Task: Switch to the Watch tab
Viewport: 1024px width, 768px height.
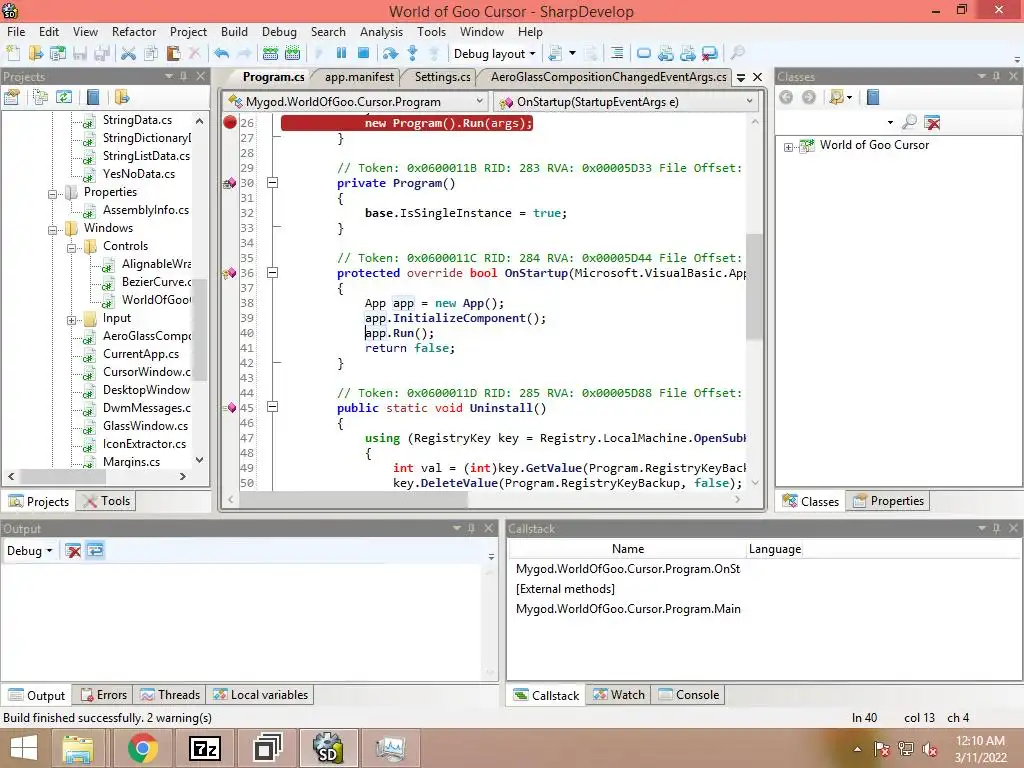Action: (619, 695)
